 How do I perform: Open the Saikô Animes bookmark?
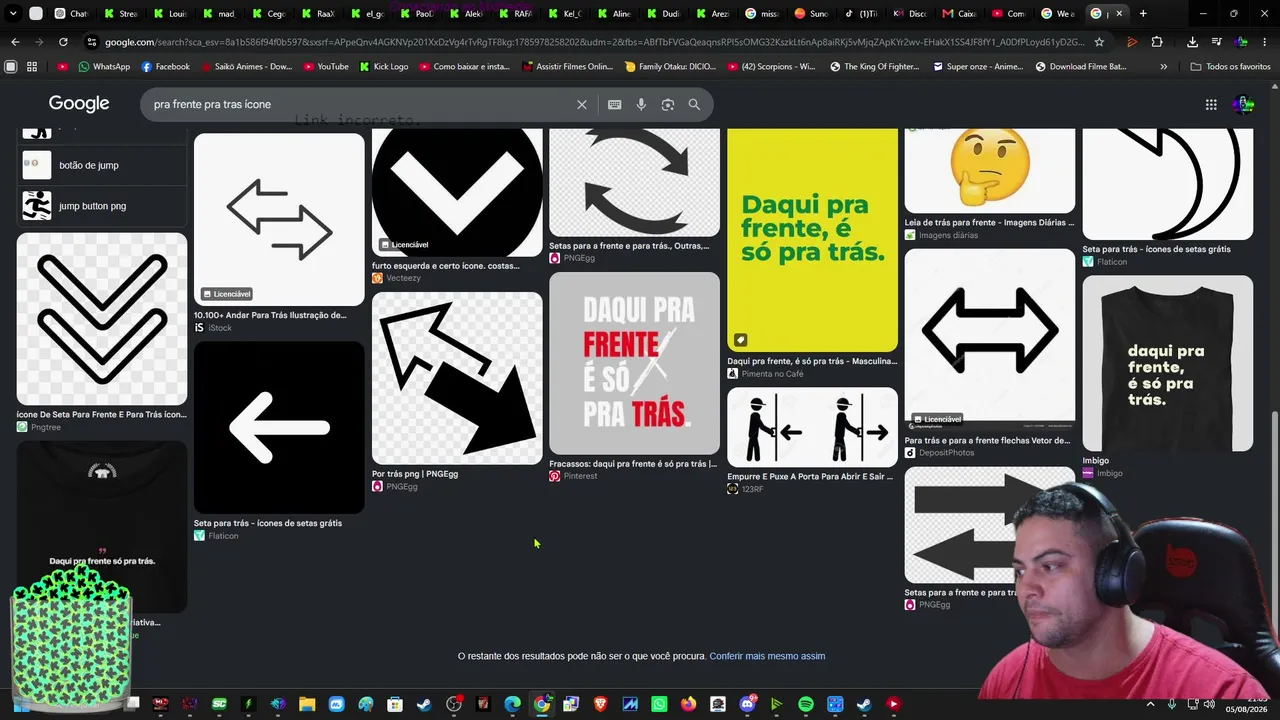[x=246, y=66]
